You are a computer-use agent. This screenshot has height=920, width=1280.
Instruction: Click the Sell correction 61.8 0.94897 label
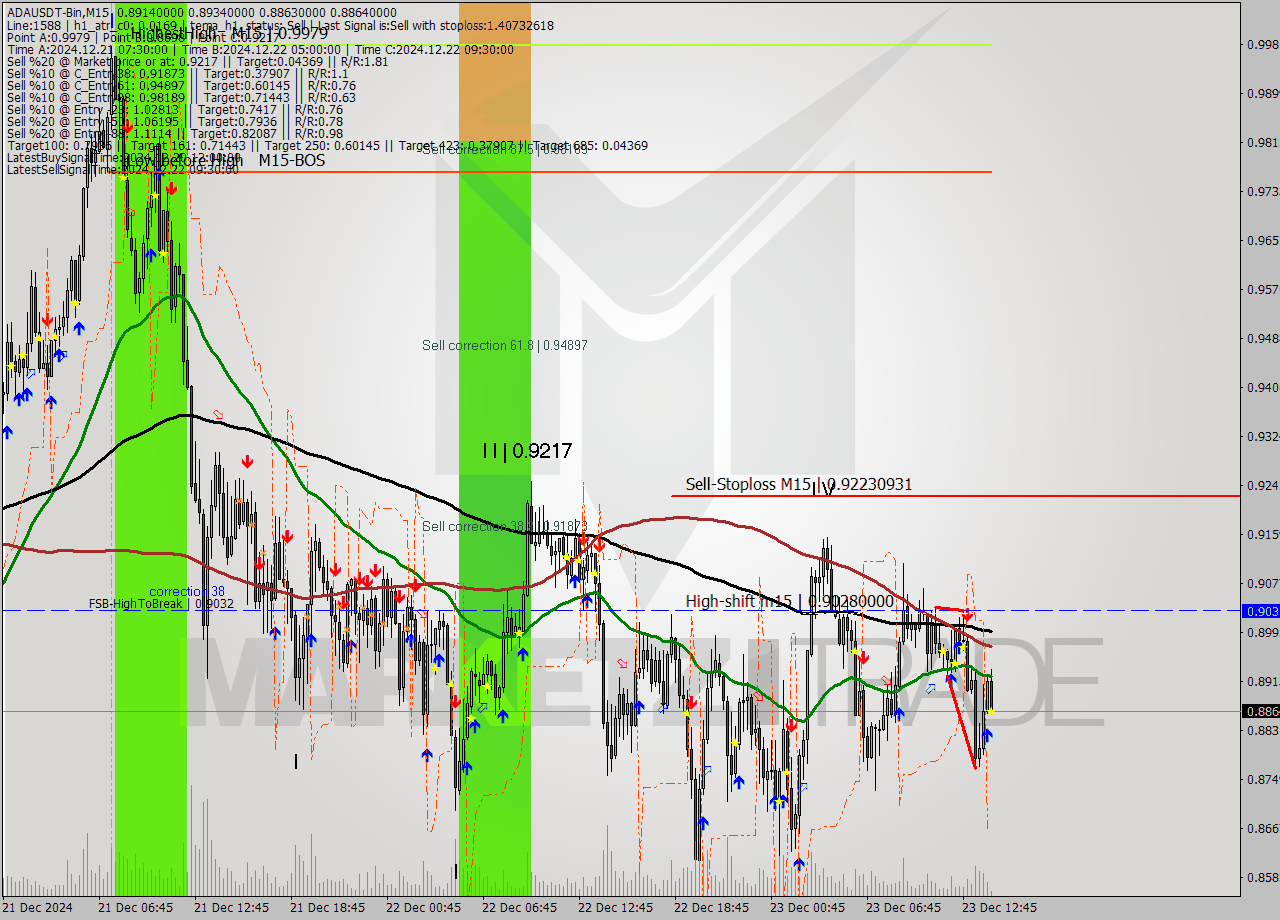(x=505, y=345)
